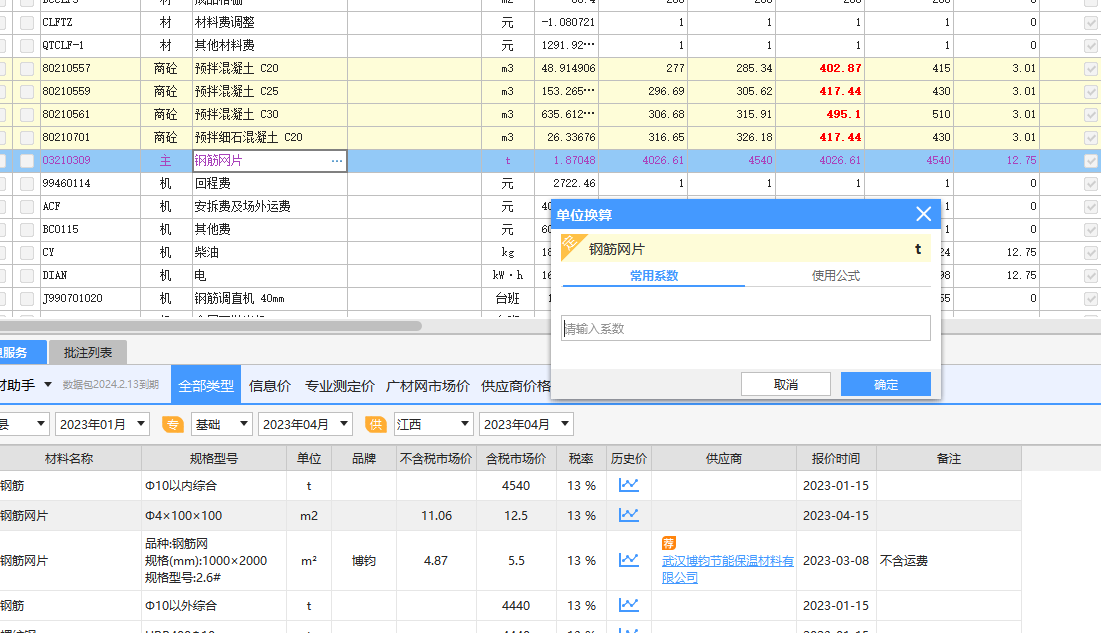This screenshot has width=1101, height=633.
Task: Select the 预拌细石混凝土 C20 name cell
Action: click(270, 138)
